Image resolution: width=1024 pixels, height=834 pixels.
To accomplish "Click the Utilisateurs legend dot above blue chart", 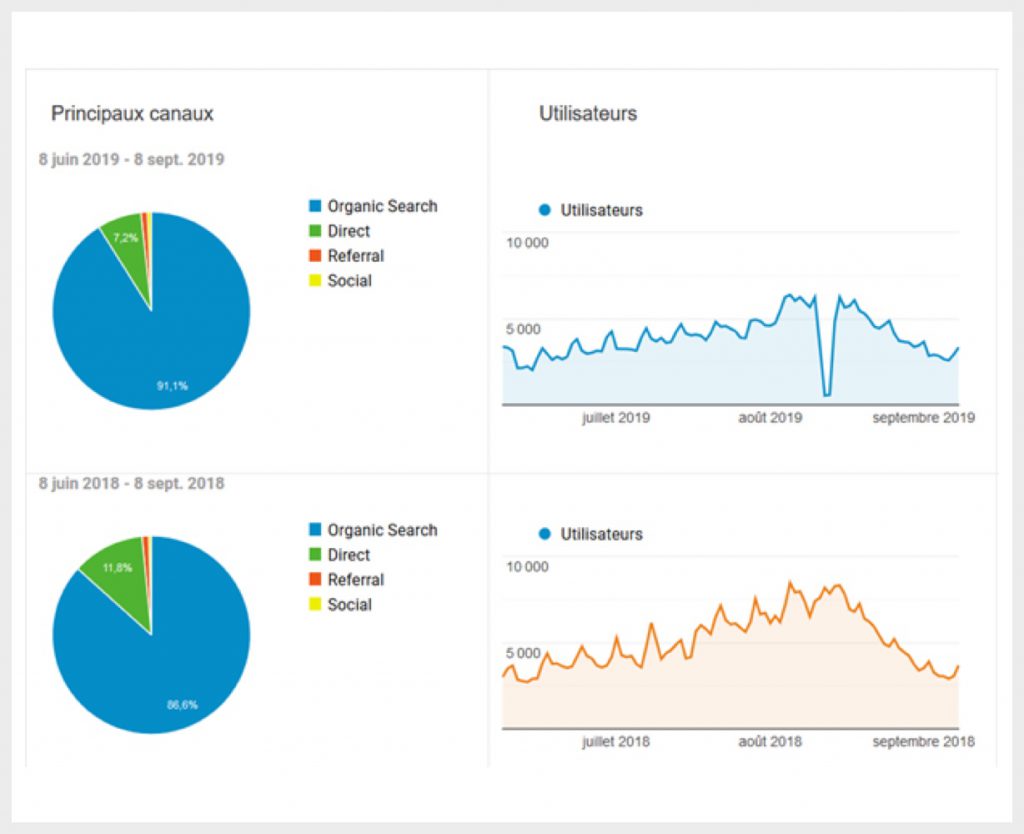I will (545, 210).
